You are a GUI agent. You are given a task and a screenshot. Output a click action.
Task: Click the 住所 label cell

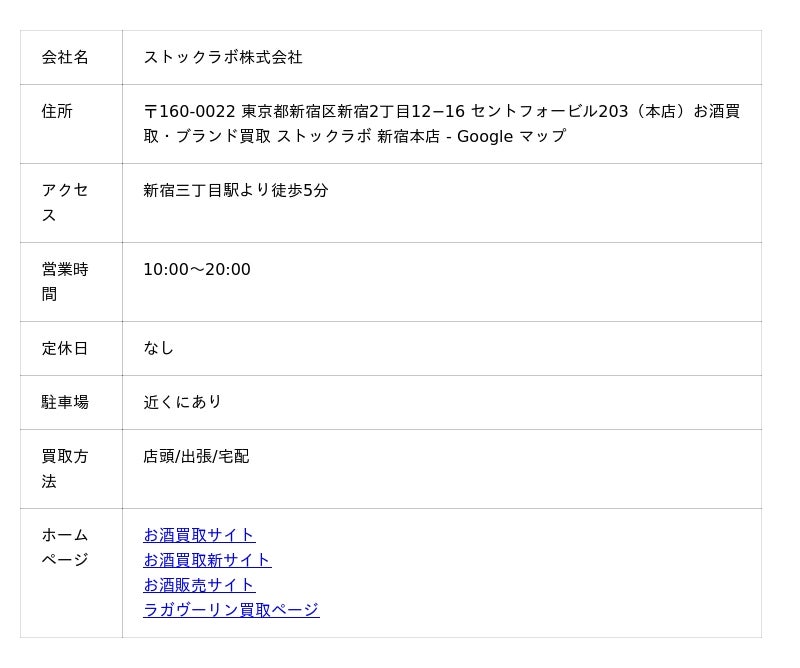point(57,112)
